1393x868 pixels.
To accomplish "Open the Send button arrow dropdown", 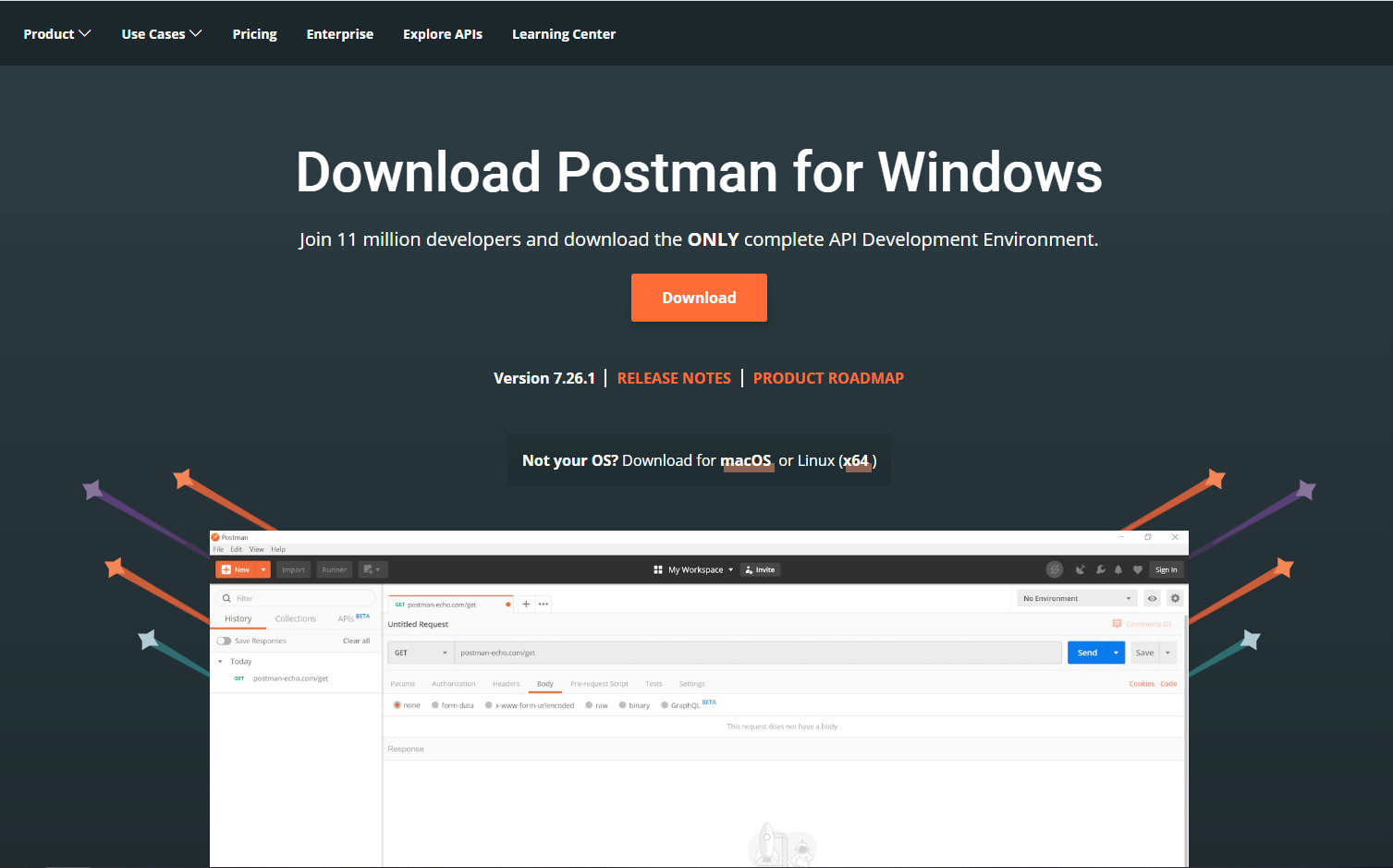I will coord(1116,653).
